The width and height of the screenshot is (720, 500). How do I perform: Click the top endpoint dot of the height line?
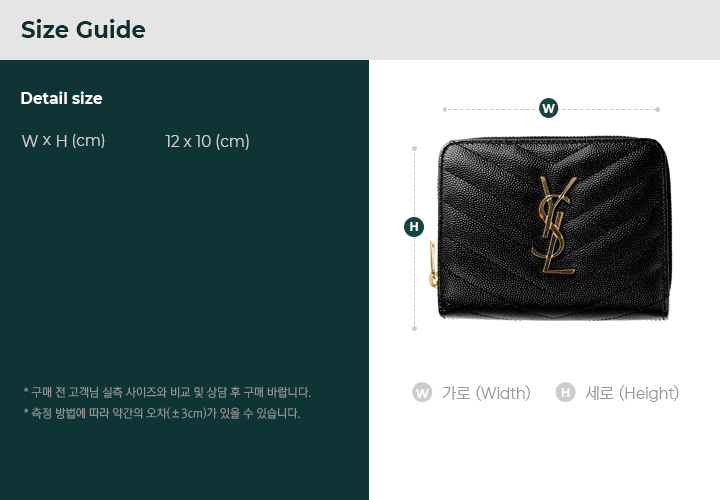point(414,148)
